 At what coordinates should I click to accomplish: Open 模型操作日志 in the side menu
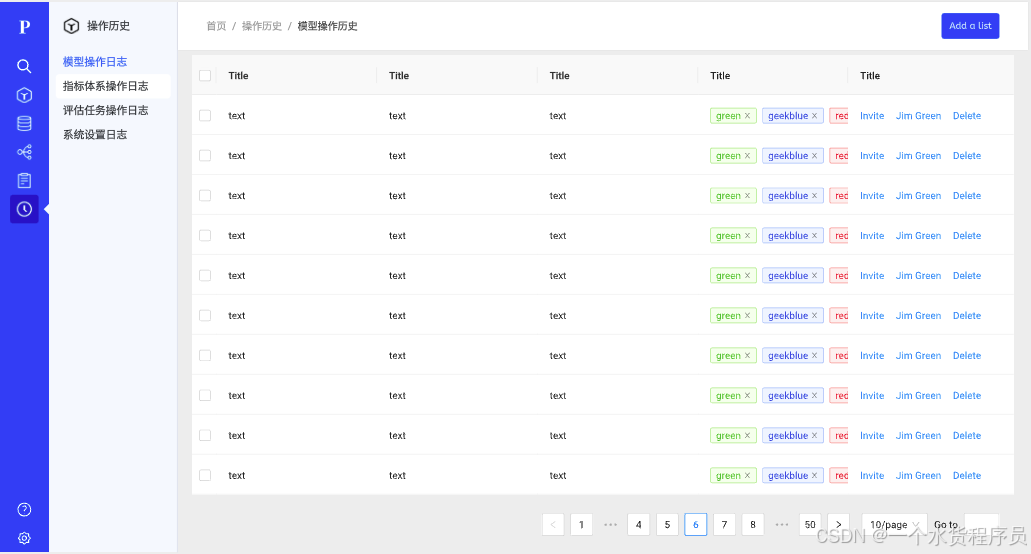click(x=95, y=62)
